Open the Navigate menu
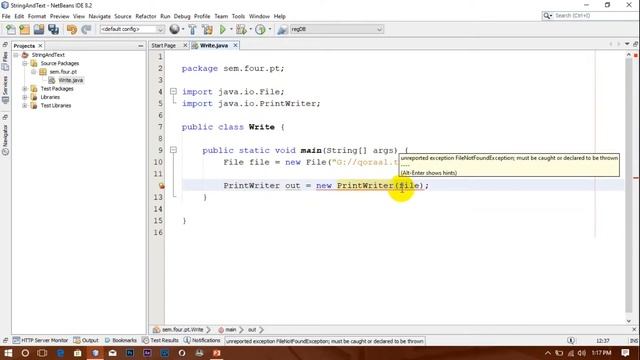 click(100, 16)
